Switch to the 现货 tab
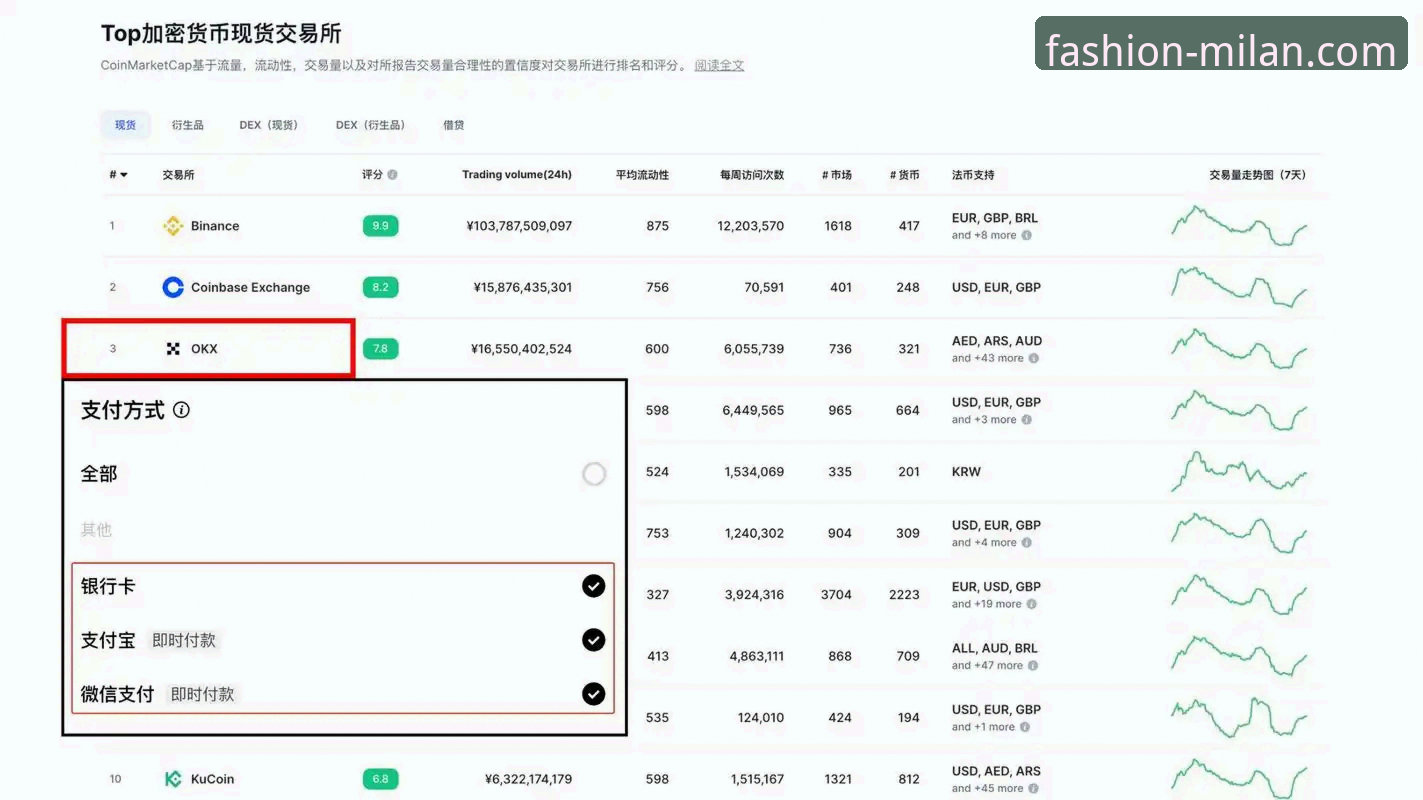 [x=125, y=125]
